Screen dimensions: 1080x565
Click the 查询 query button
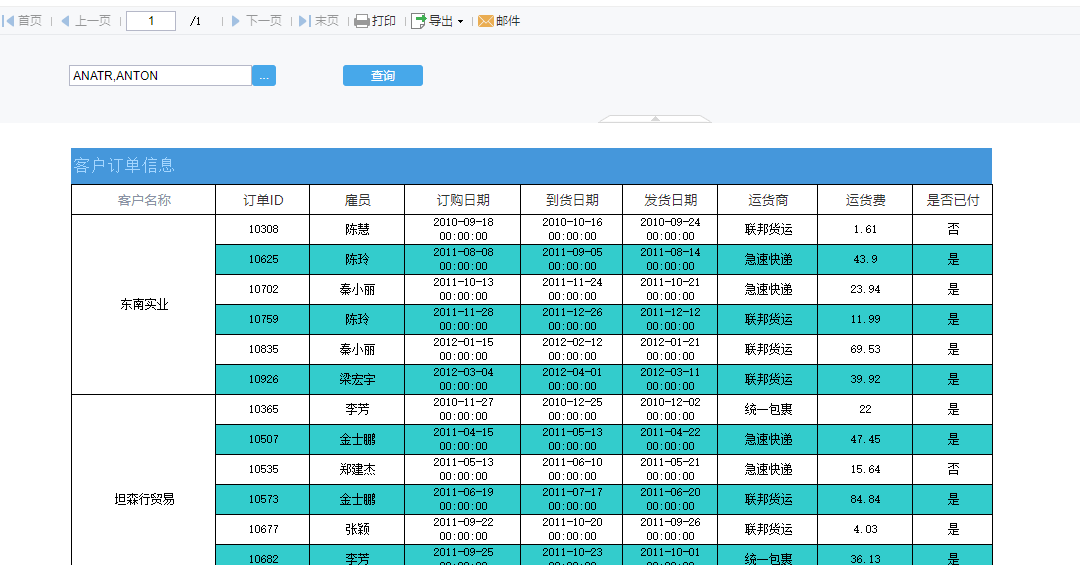pos(383,76)
